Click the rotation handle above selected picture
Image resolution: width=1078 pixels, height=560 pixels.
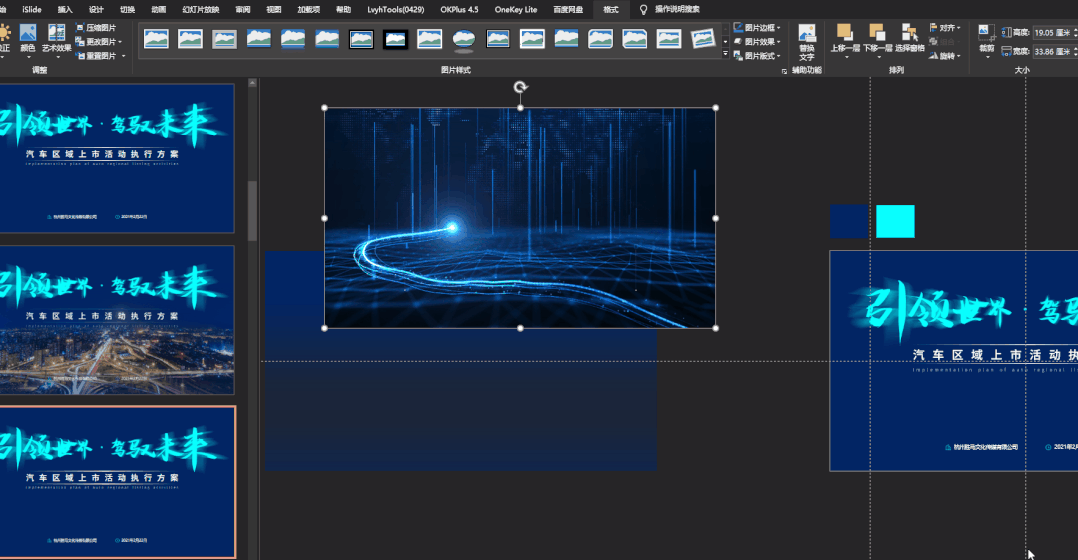520,88
